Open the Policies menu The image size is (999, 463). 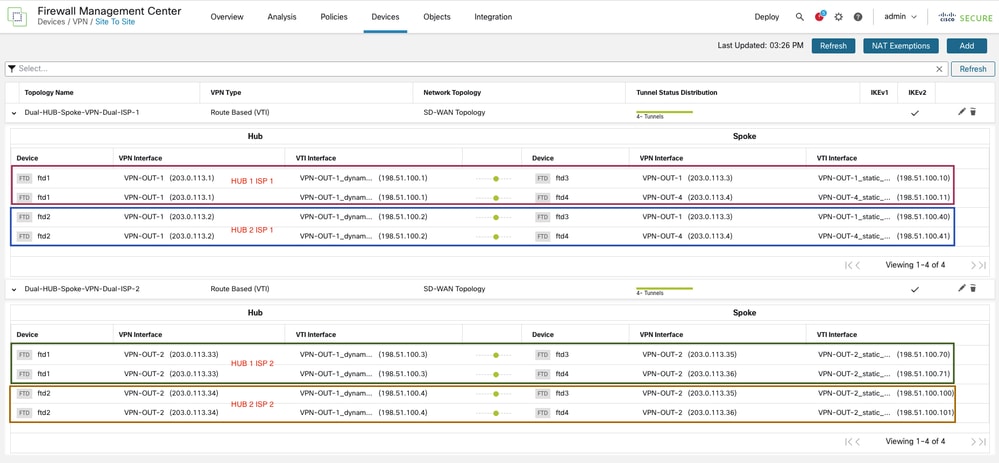coord(333,17)
